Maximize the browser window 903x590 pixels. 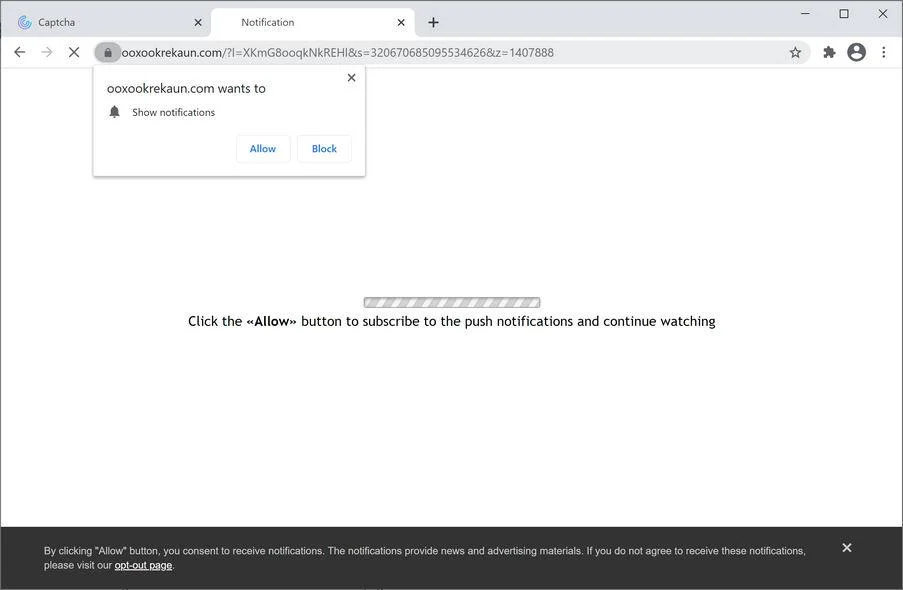click(844, 13)
